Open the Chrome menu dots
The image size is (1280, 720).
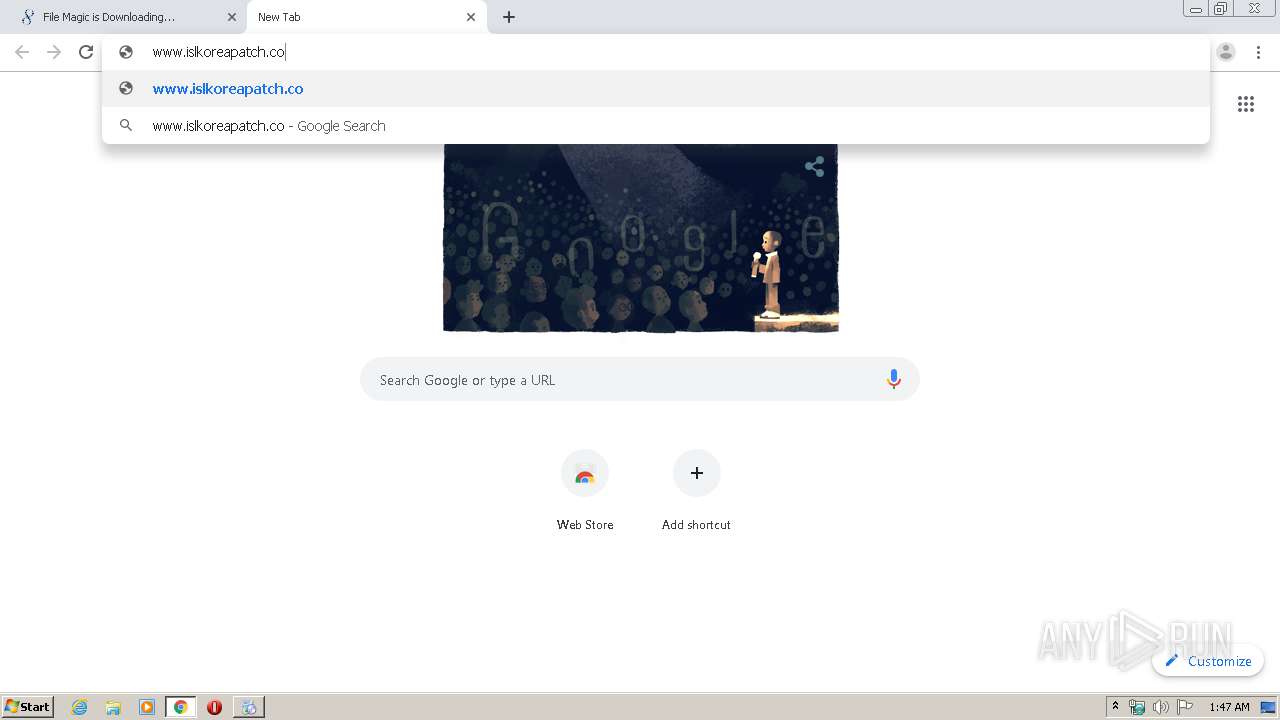point(1258,52)
